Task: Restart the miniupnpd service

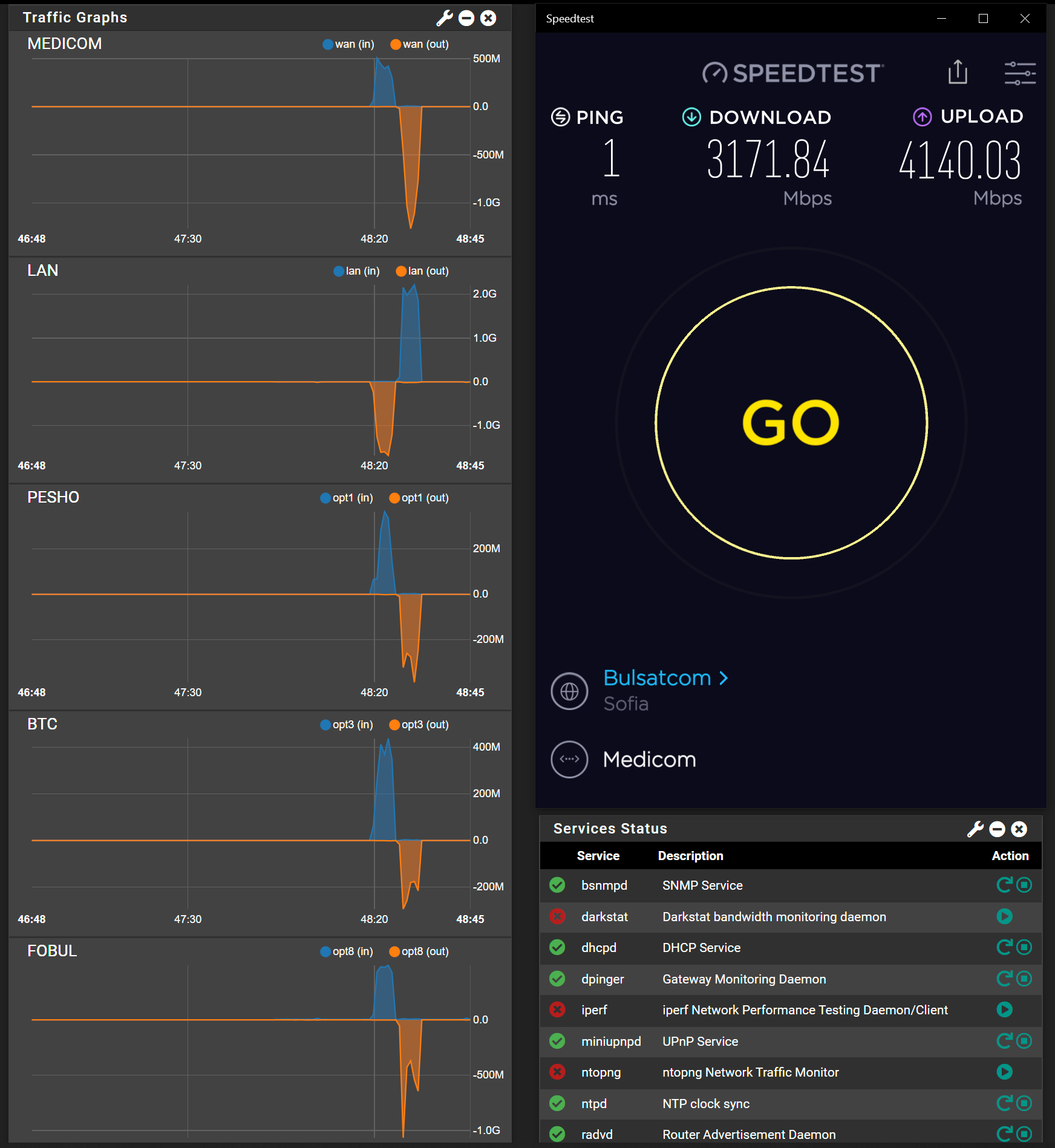Action: (1004, 1041)
